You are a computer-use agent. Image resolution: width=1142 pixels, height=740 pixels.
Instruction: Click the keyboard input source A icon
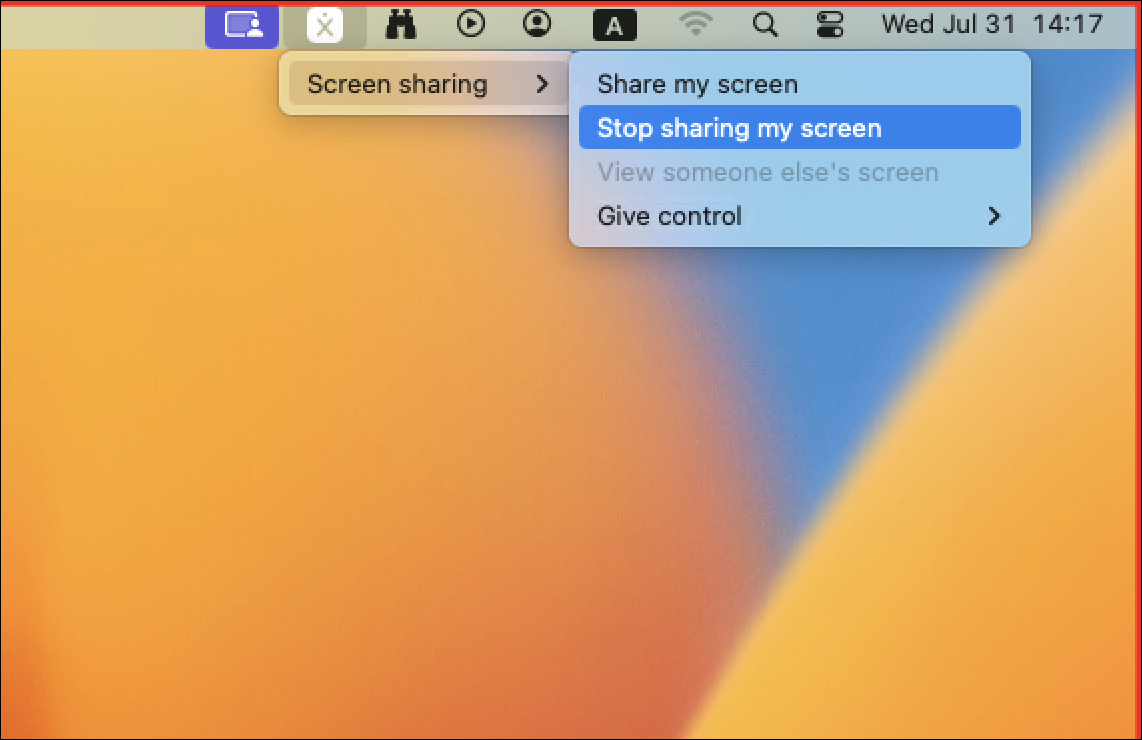click(x=615, y=25)
